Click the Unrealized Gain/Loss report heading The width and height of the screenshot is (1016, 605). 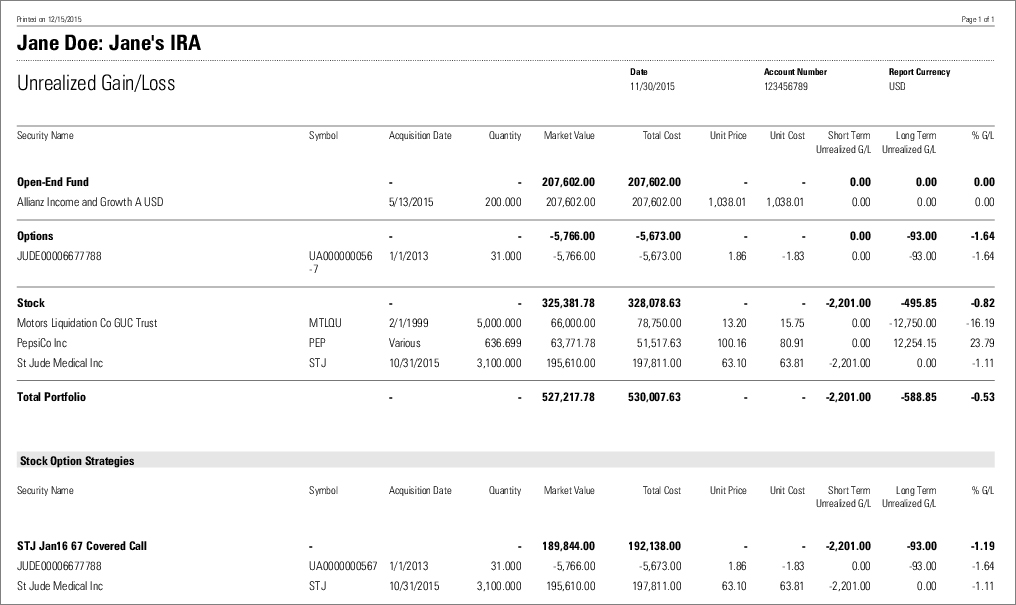pos(96,84)
